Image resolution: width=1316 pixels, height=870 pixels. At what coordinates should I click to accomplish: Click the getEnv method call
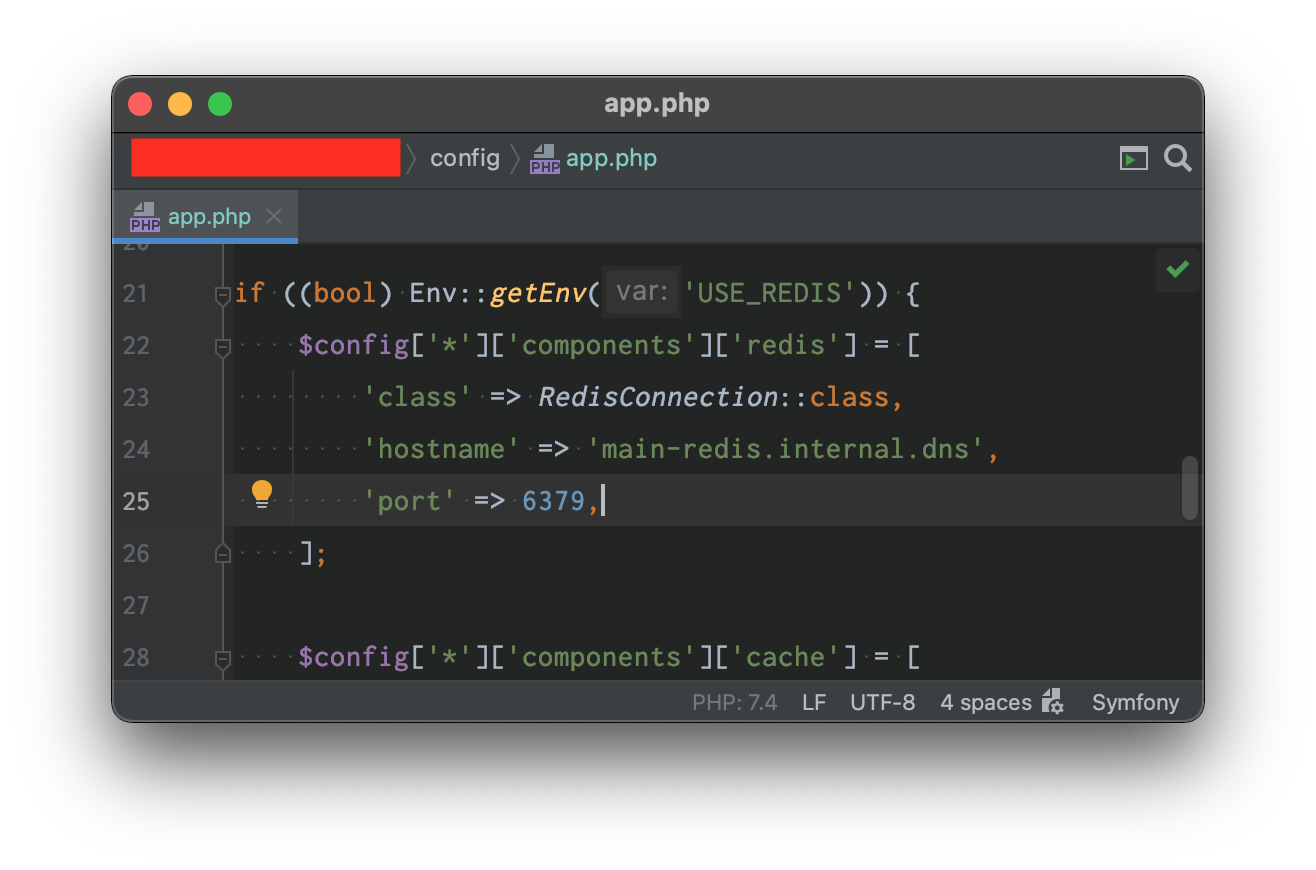(538, 293)
